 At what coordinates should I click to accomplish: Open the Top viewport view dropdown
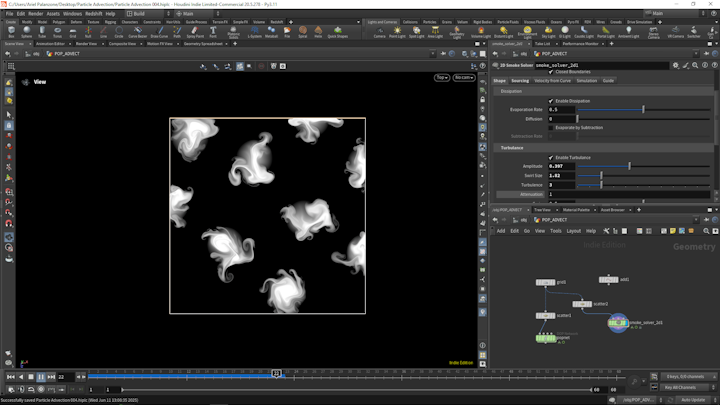441,77
